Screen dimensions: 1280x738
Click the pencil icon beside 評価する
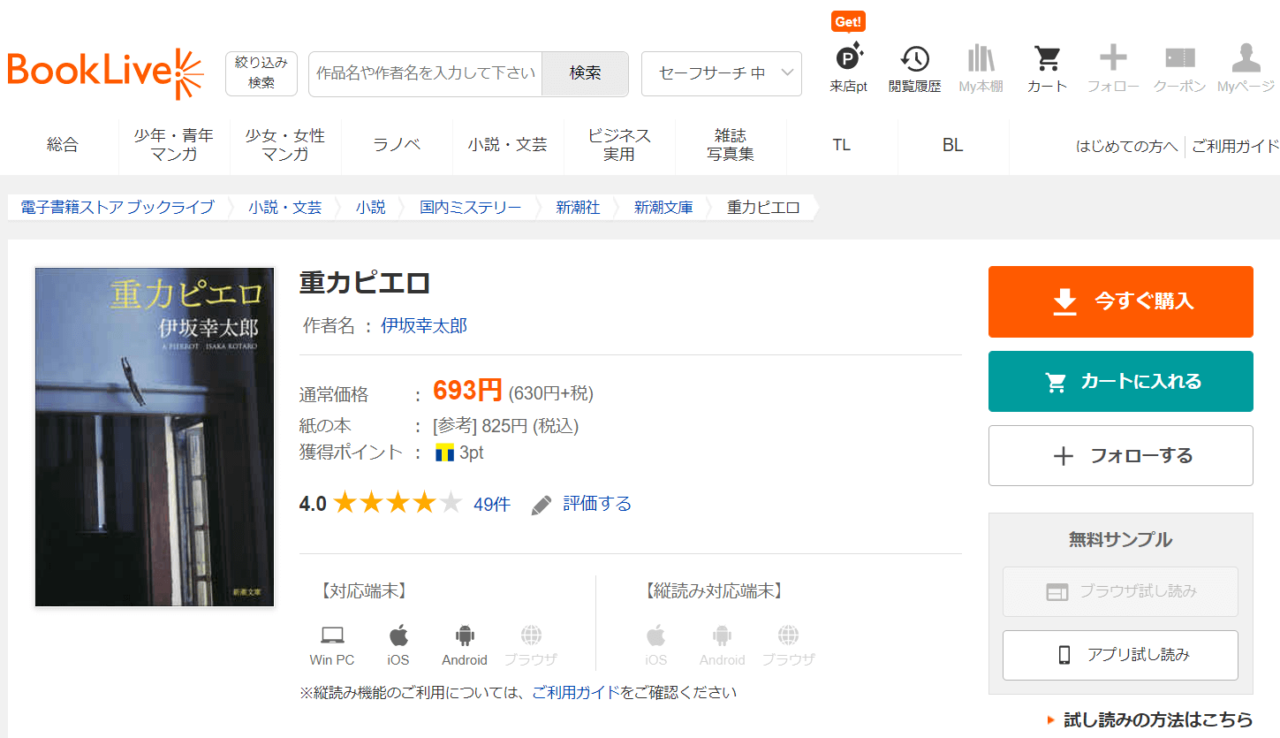point(541,504)
